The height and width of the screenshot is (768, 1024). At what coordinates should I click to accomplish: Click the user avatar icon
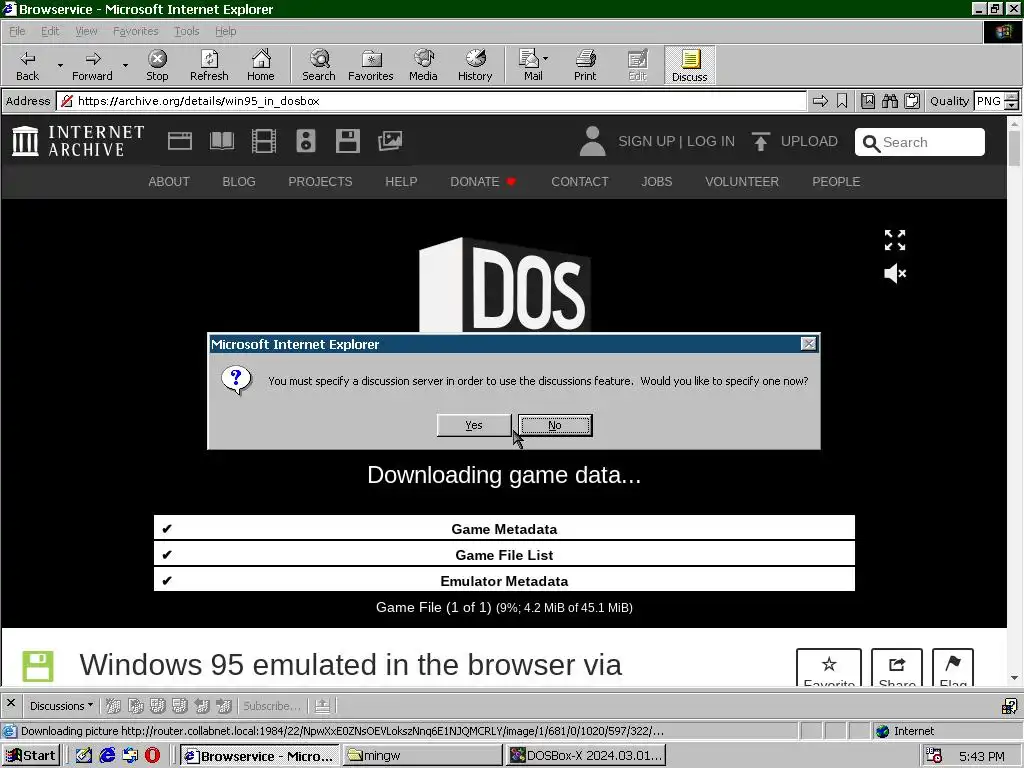592,141
